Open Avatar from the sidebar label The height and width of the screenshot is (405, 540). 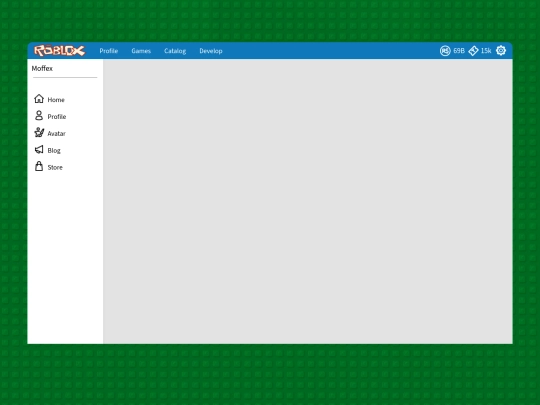tap(56, 134)
